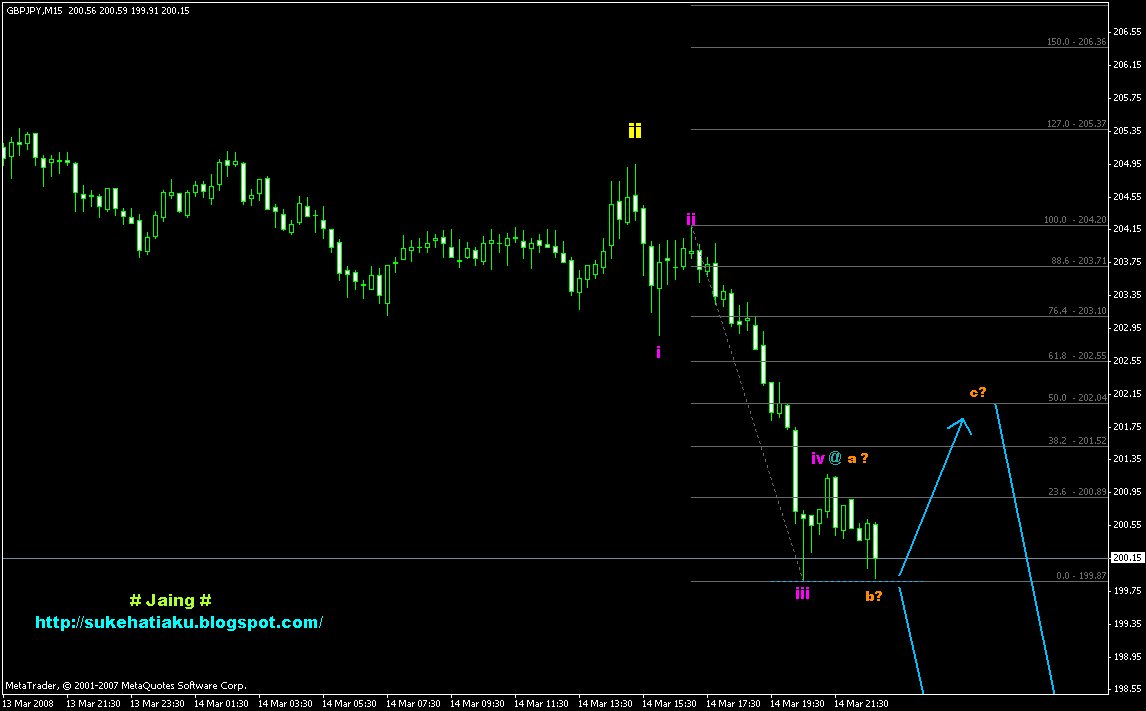1146x711 pixels.
Task: Click the "0.0 - 199.87" Fibonacci level label
Action: [1081, 576]
